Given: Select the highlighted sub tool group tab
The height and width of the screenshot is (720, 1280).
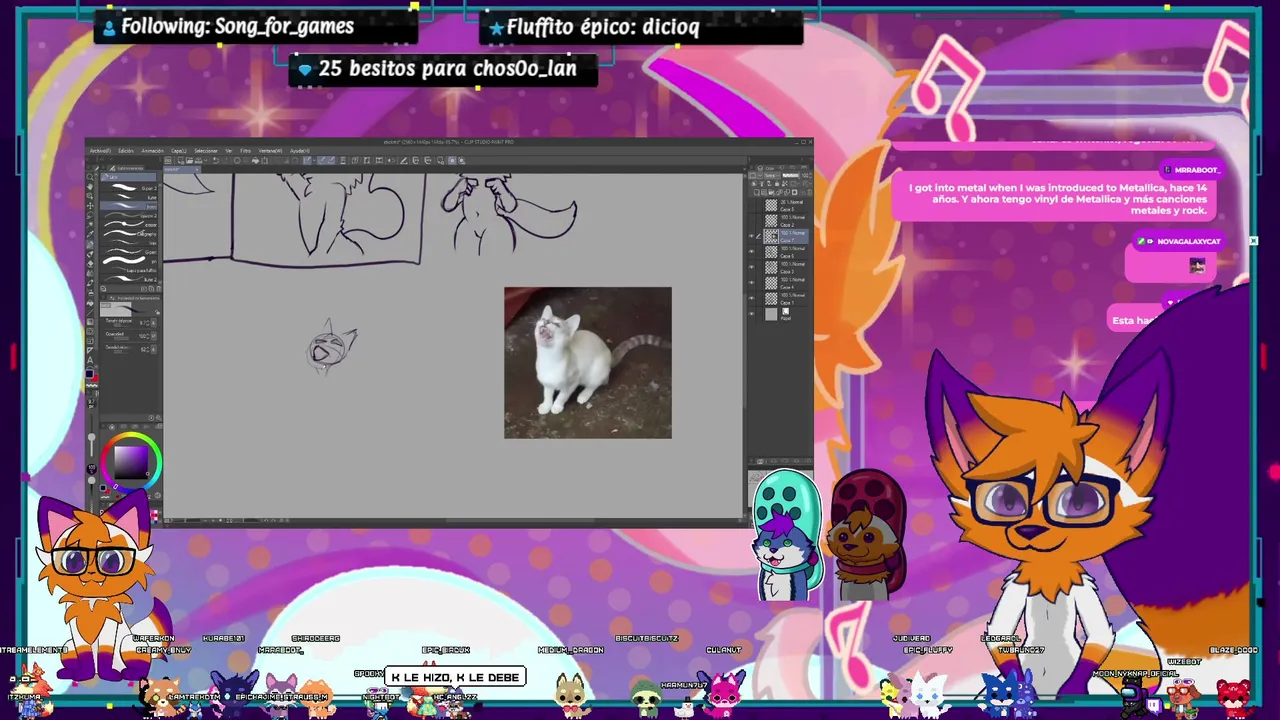Looking at the screenshot, I should coord(128,177).
